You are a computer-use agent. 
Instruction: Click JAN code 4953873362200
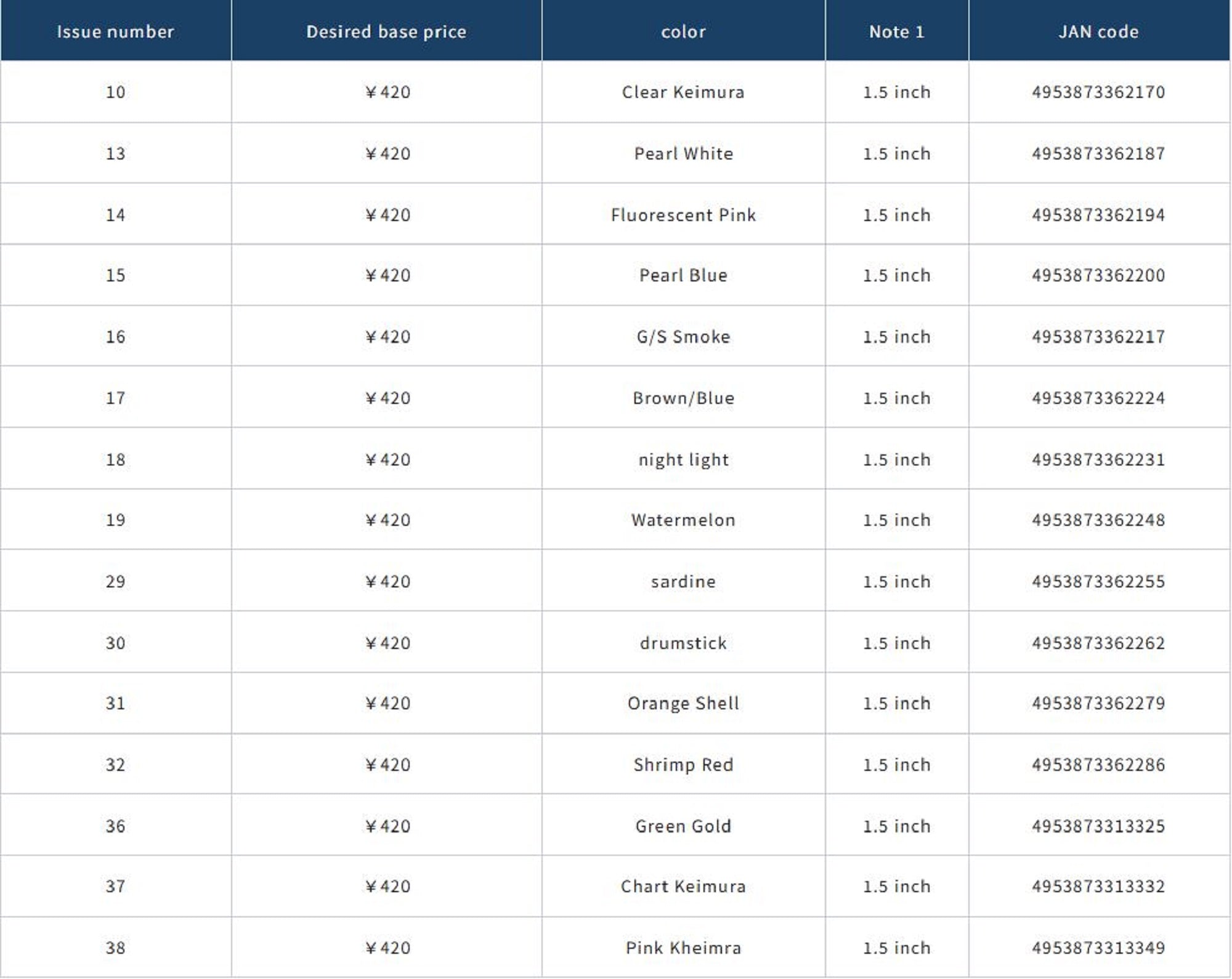pyautogui.click(x=1098, y=275)
